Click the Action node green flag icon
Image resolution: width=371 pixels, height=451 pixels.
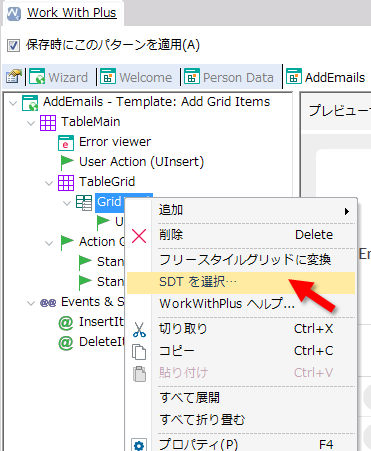click(x=67, y=243)
